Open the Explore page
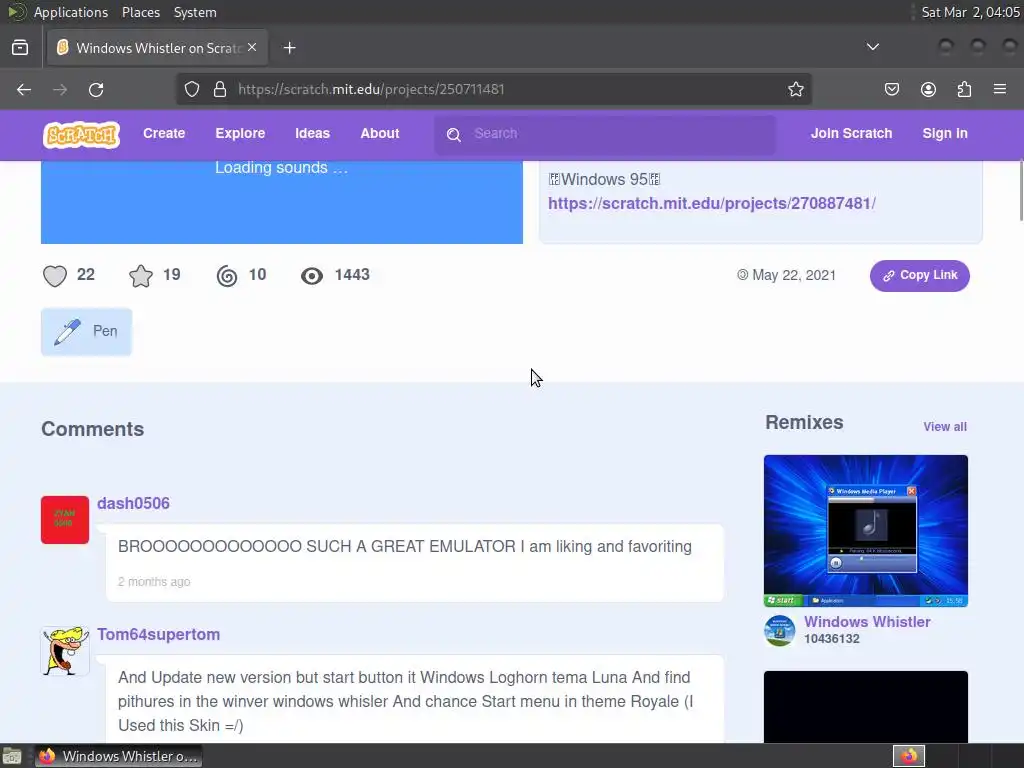This screenshot has height=768, width=1024. point(240,133)
